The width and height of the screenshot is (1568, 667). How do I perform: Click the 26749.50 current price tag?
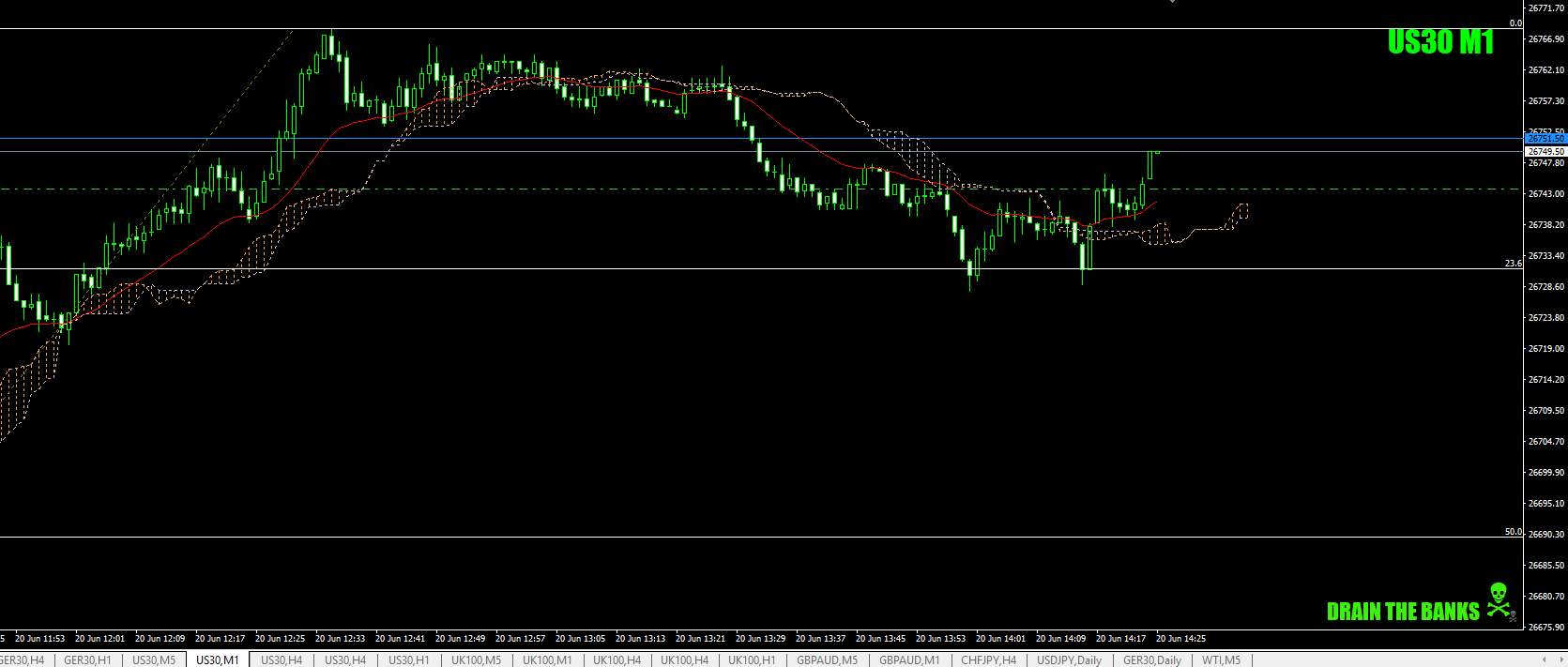coord(1545,151)
